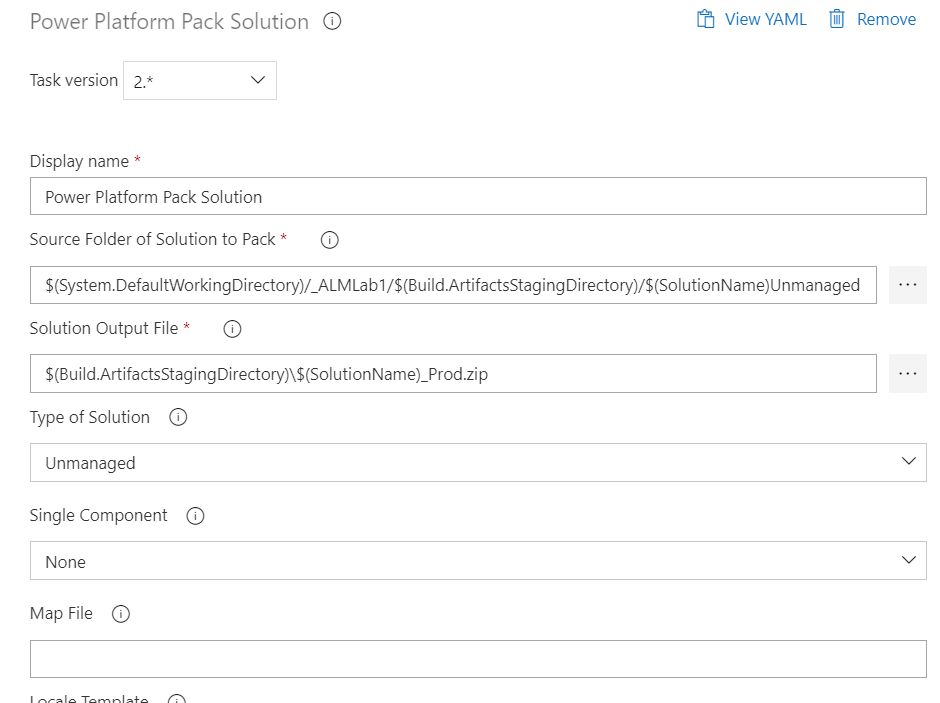Show info for Map File
The width and height of the screenshot is (940, 703).
click(120, 614)
